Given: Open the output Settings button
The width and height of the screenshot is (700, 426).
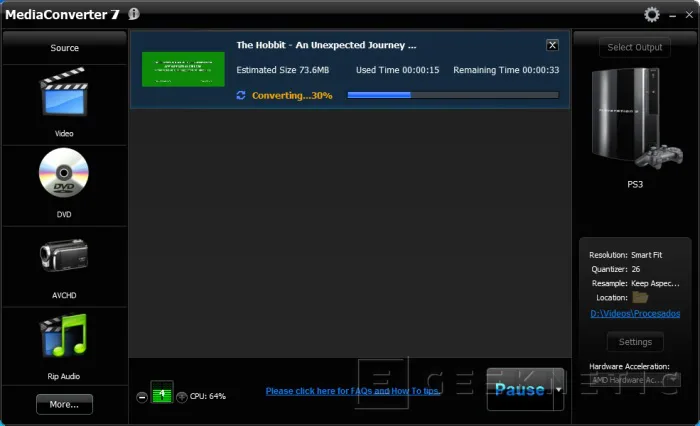Looking at the screenshot, I should click(x=635, y=342).
